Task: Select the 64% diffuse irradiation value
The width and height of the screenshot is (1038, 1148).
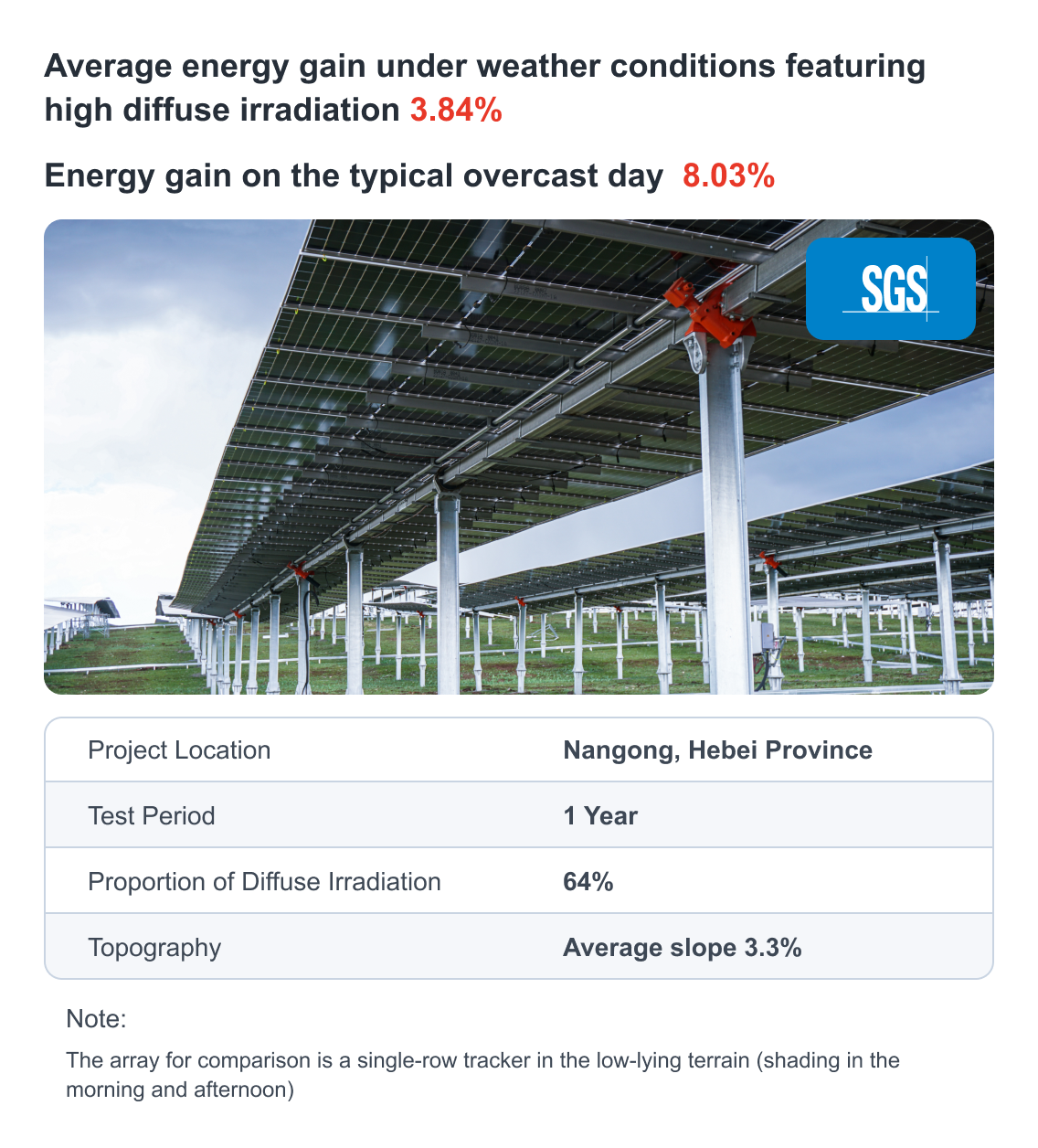Action: tap(588, 882)
